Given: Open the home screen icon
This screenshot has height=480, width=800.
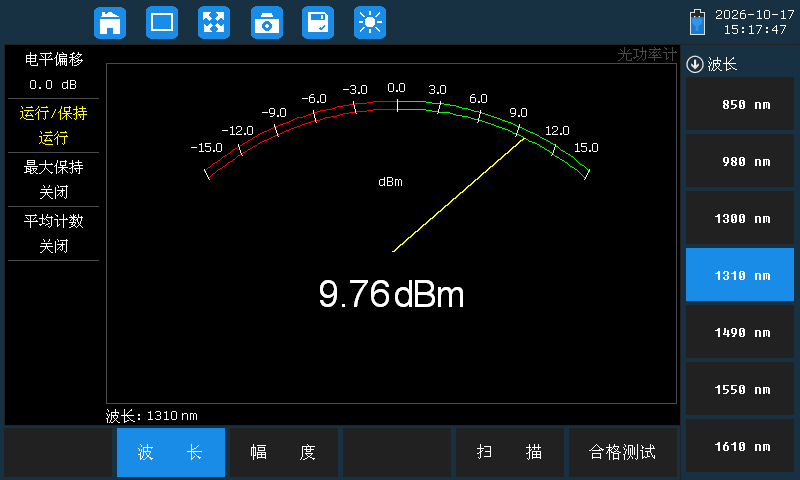Looking at the screenshot, I should click(110, 22).
